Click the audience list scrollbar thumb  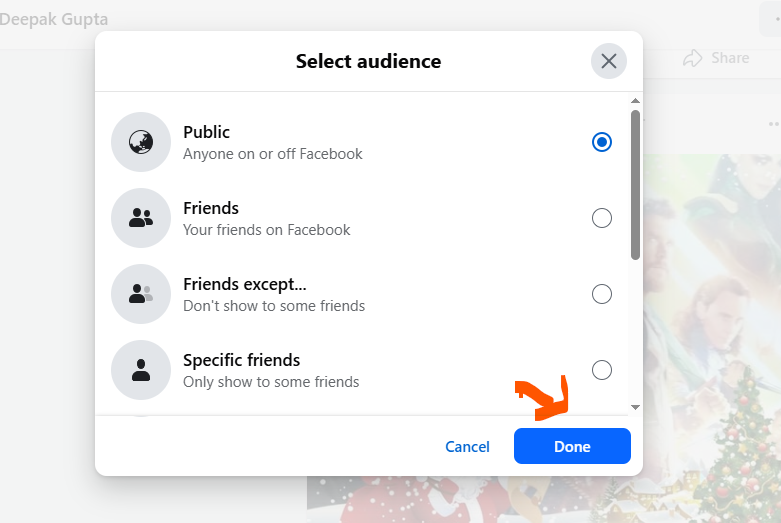pos(635,185)
